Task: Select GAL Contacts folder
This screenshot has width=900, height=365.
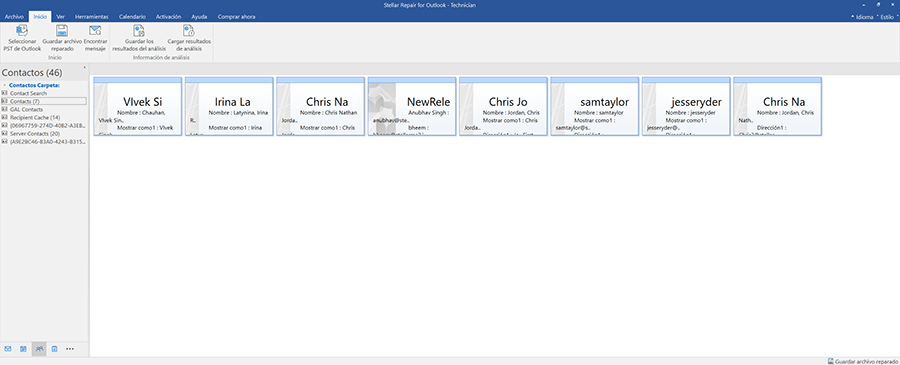Action: (26, 109)
